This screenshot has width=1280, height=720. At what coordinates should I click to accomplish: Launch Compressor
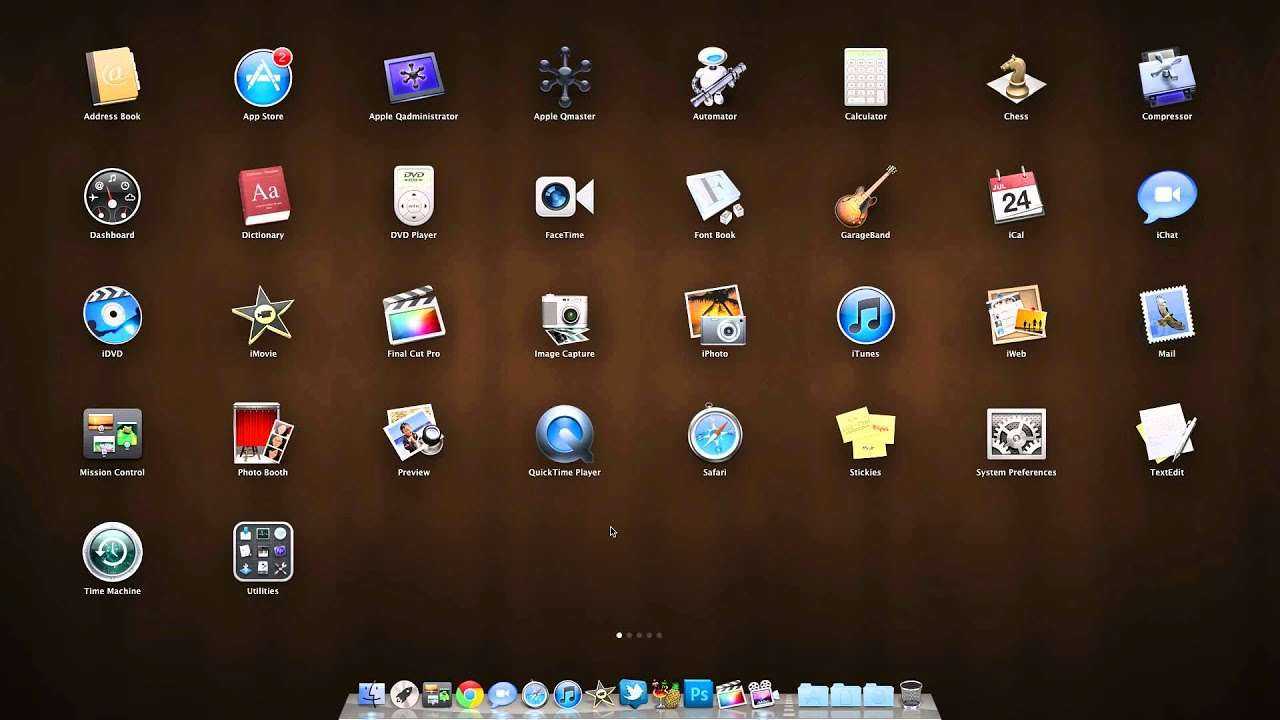click(1167, 78)
